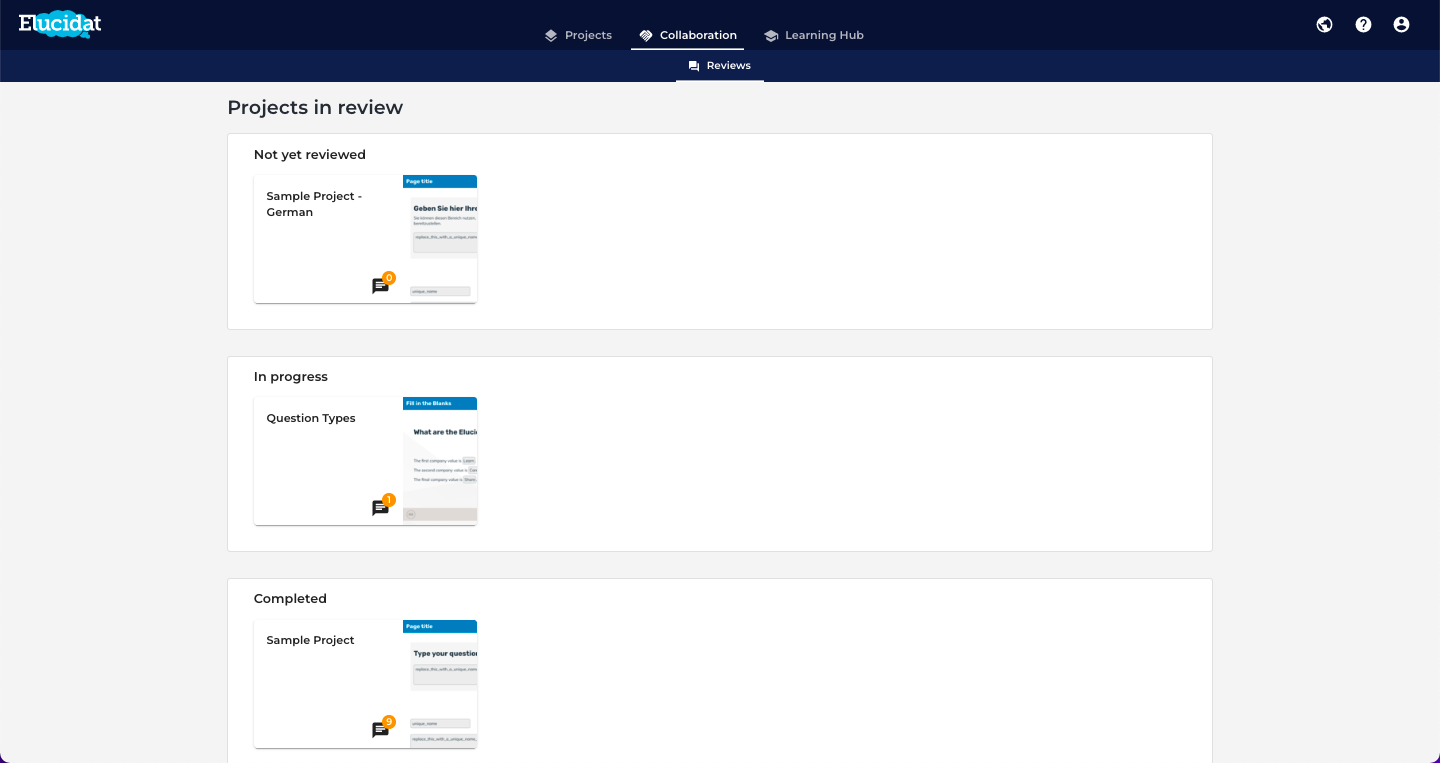Go to the Learning Hub tab
Image resolution: width=1440 pixels, height=763 pixels.
click(813, 35)
